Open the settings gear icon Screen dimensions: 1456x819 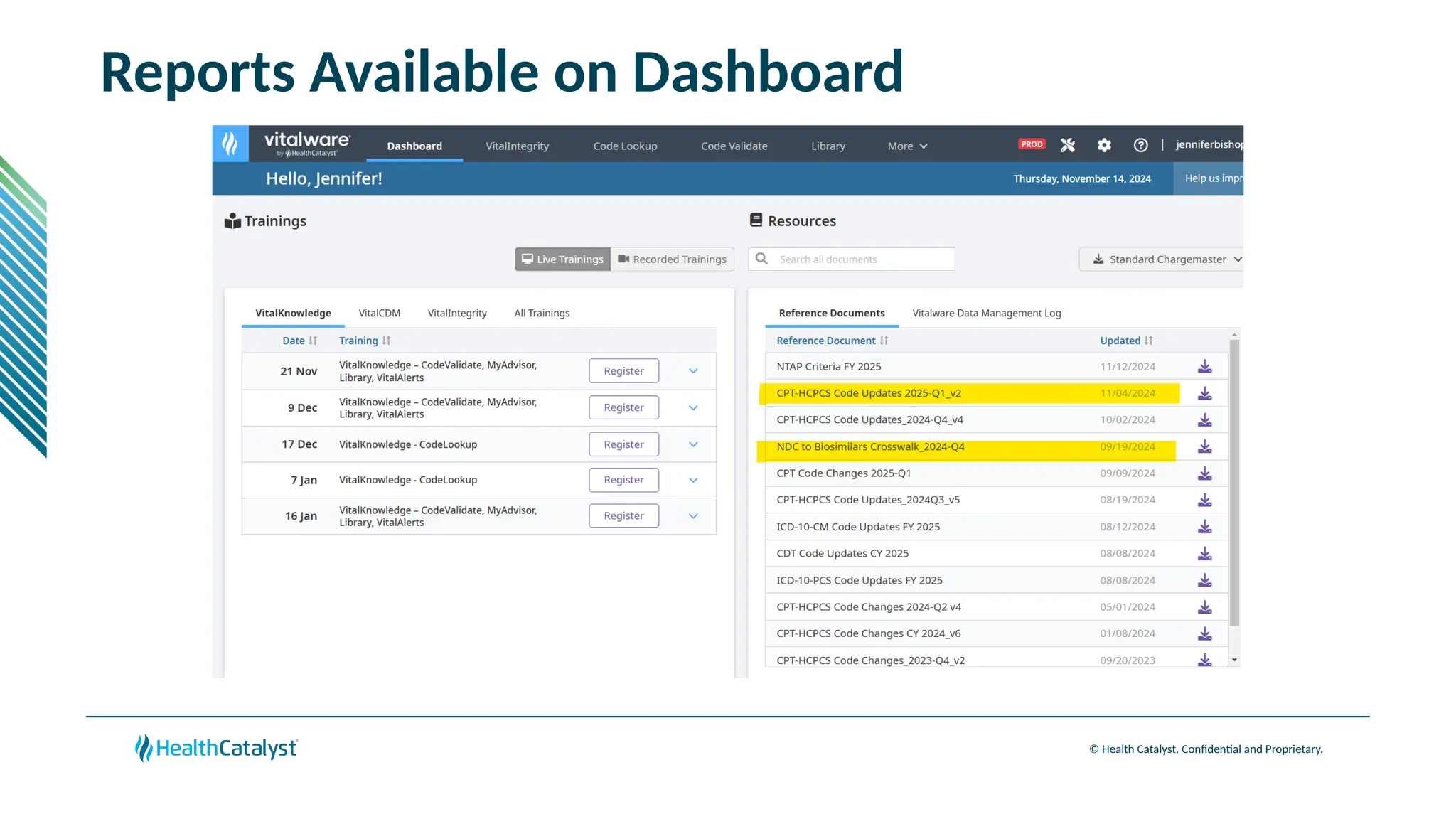tap(1103, 145)
